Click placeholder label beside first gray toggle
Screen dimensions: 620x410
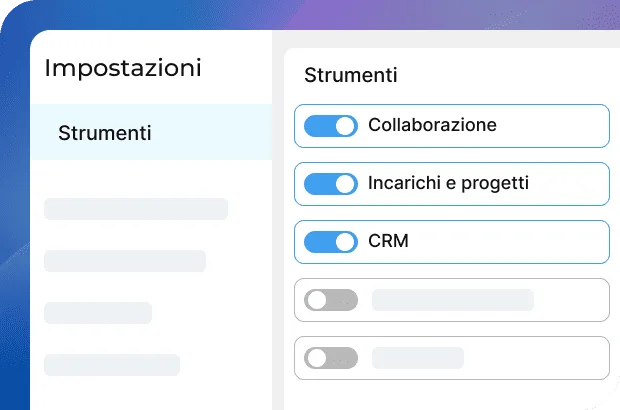tap(452, 300)
